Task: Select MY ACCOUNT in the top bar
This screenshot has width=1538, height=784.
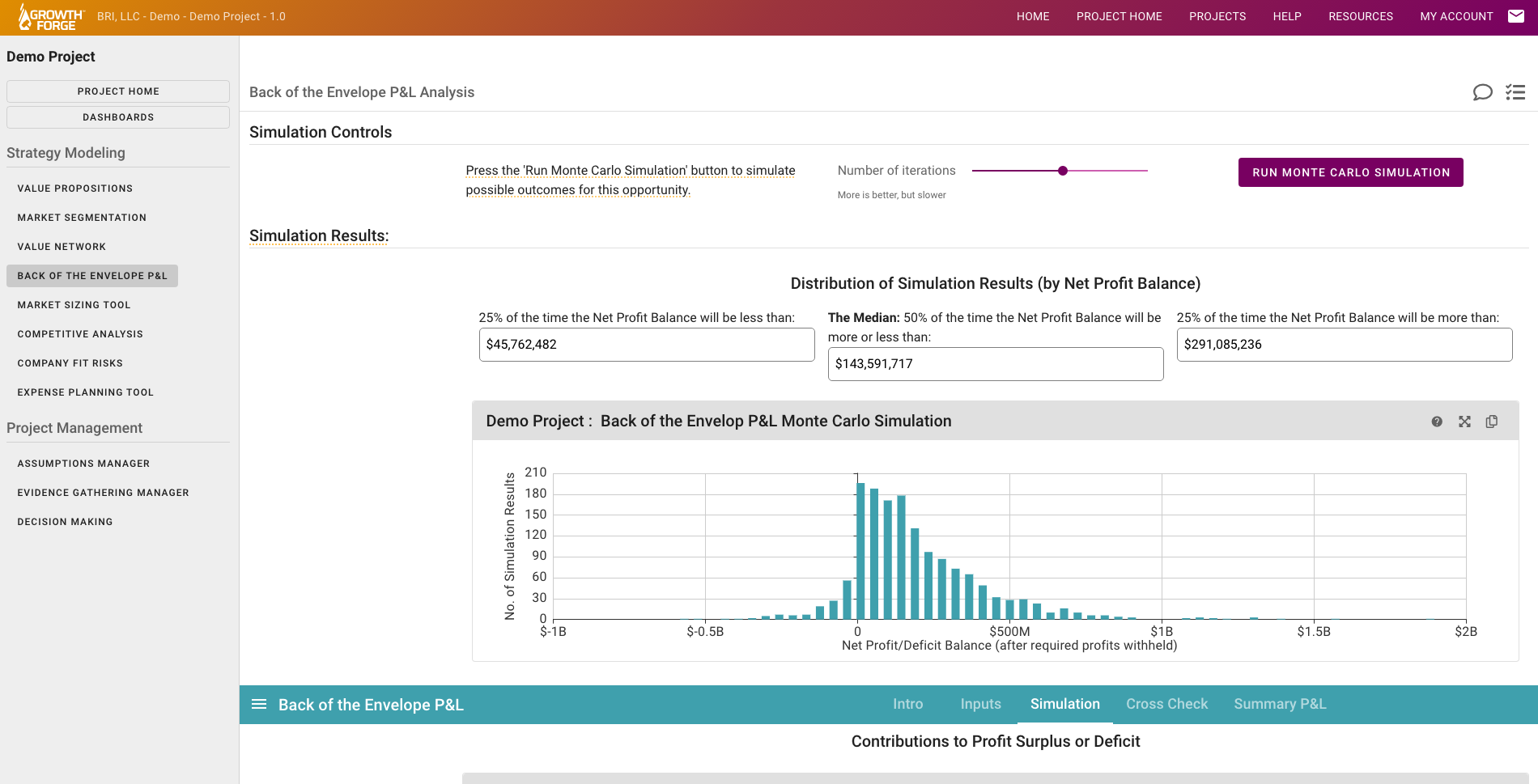Action: pos(1456,16)
